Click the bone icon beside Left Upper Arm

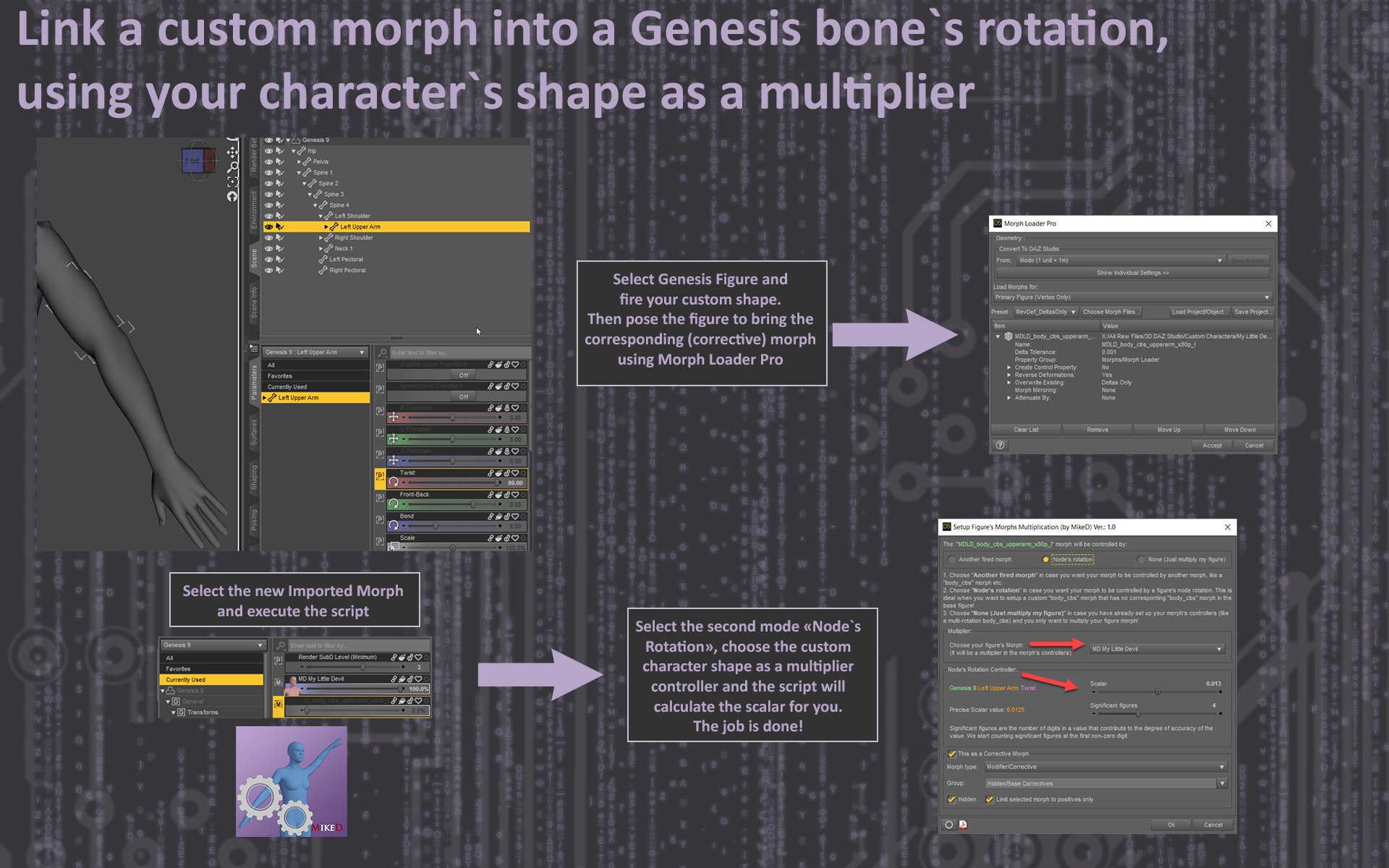pos(334,226)
